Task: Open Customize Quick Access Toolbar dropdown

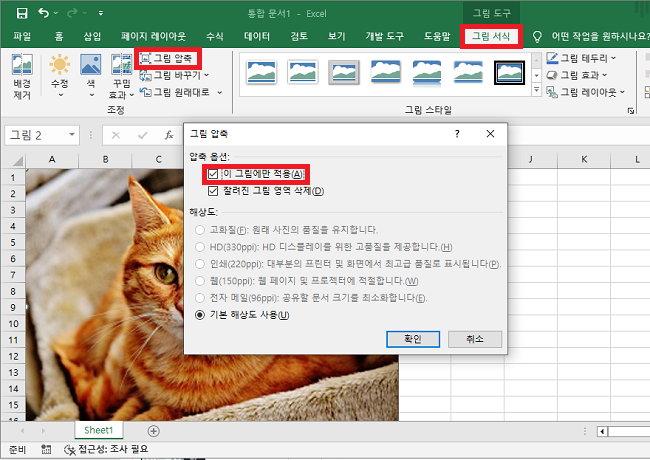Action: pyautogui.click(x=101, y=13)
